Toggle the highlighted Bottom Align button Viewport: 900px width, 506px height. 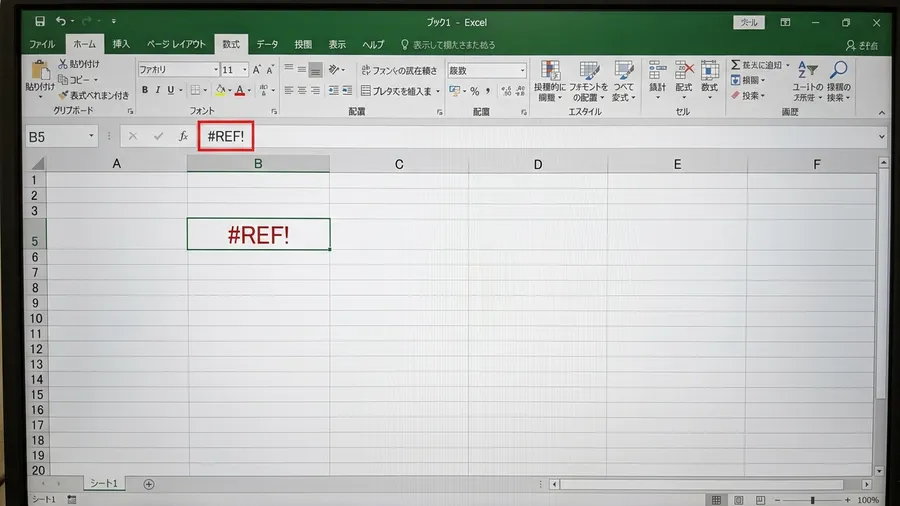pos(315,70)
